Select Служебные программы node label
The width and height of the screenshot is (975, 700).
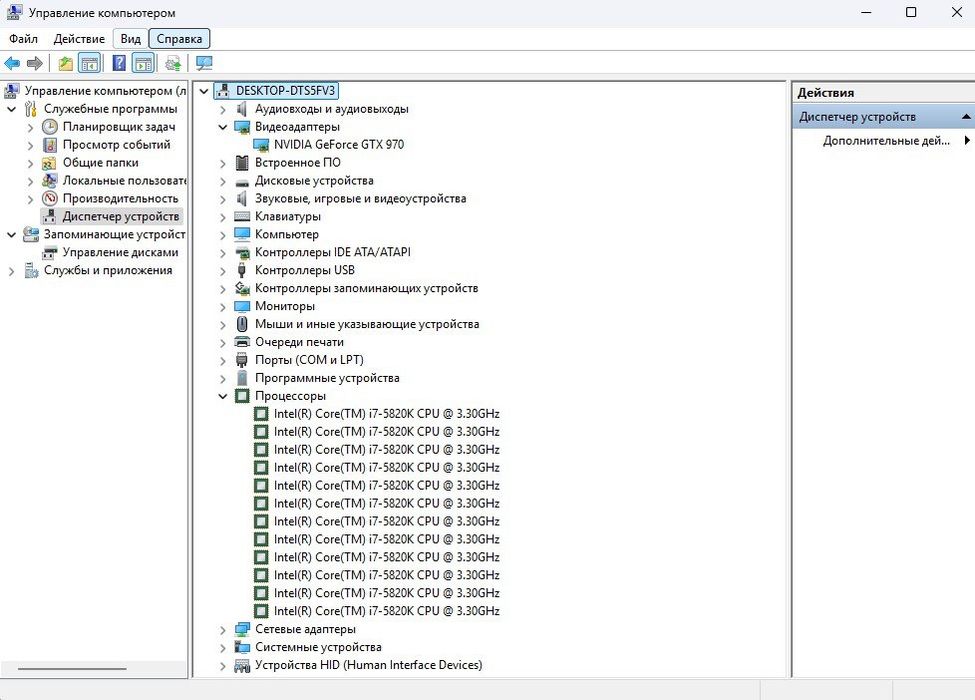(x=111, y=109)
